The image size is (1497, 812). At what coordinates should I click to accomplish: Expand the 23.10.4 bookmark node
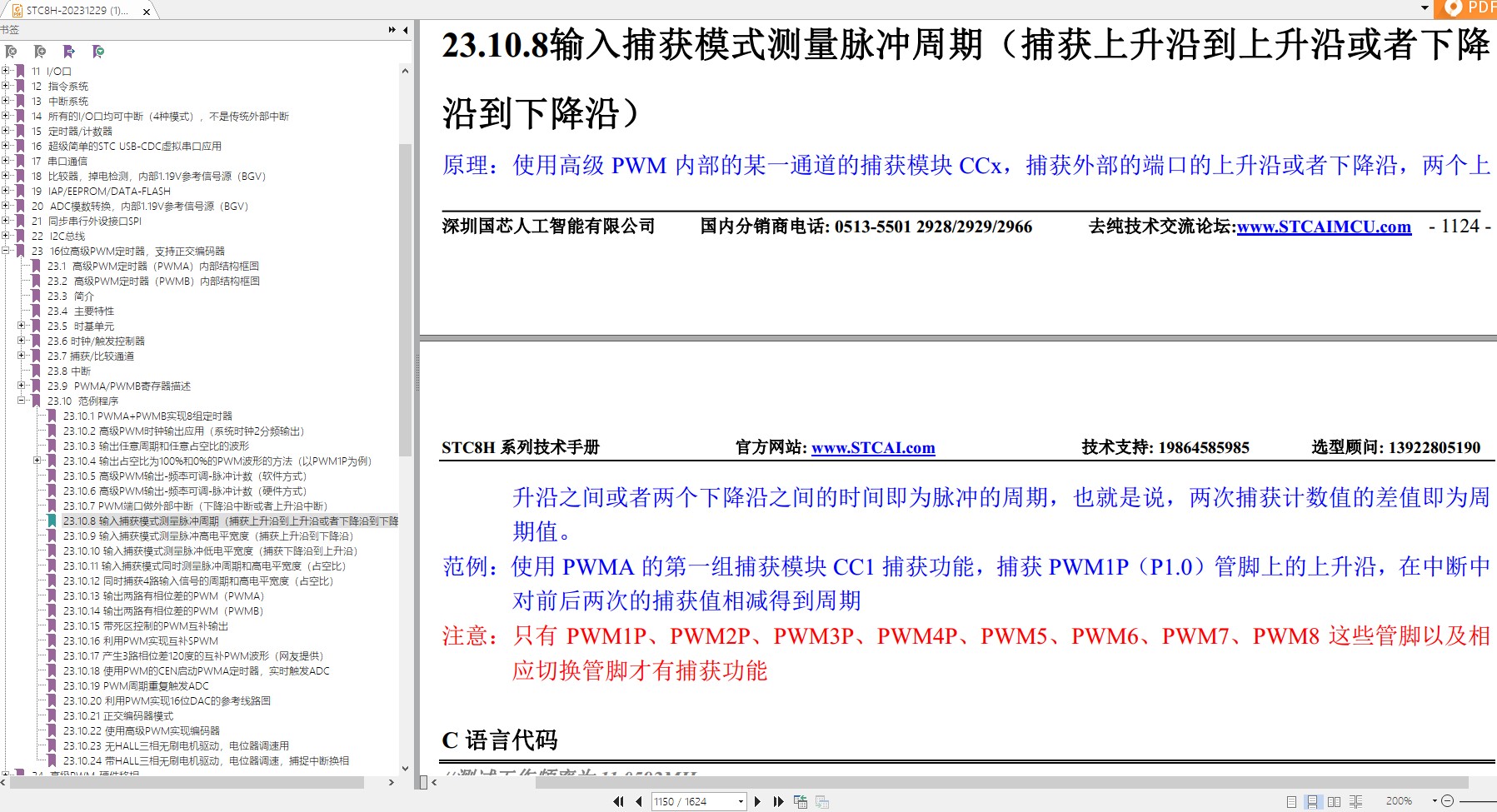[x=37, y=461]
